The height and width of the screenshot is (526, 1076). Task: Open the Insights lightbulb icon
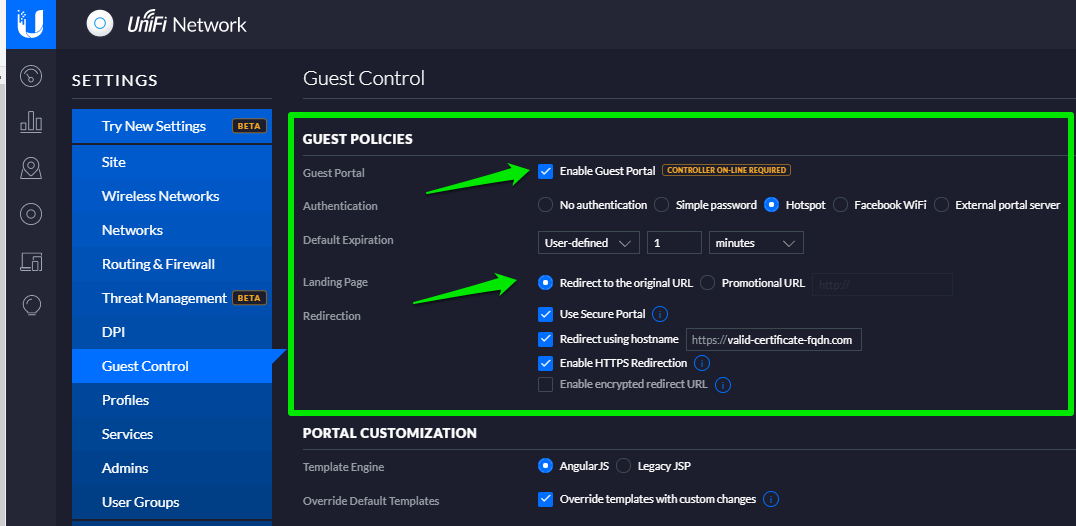coord(31,305)
